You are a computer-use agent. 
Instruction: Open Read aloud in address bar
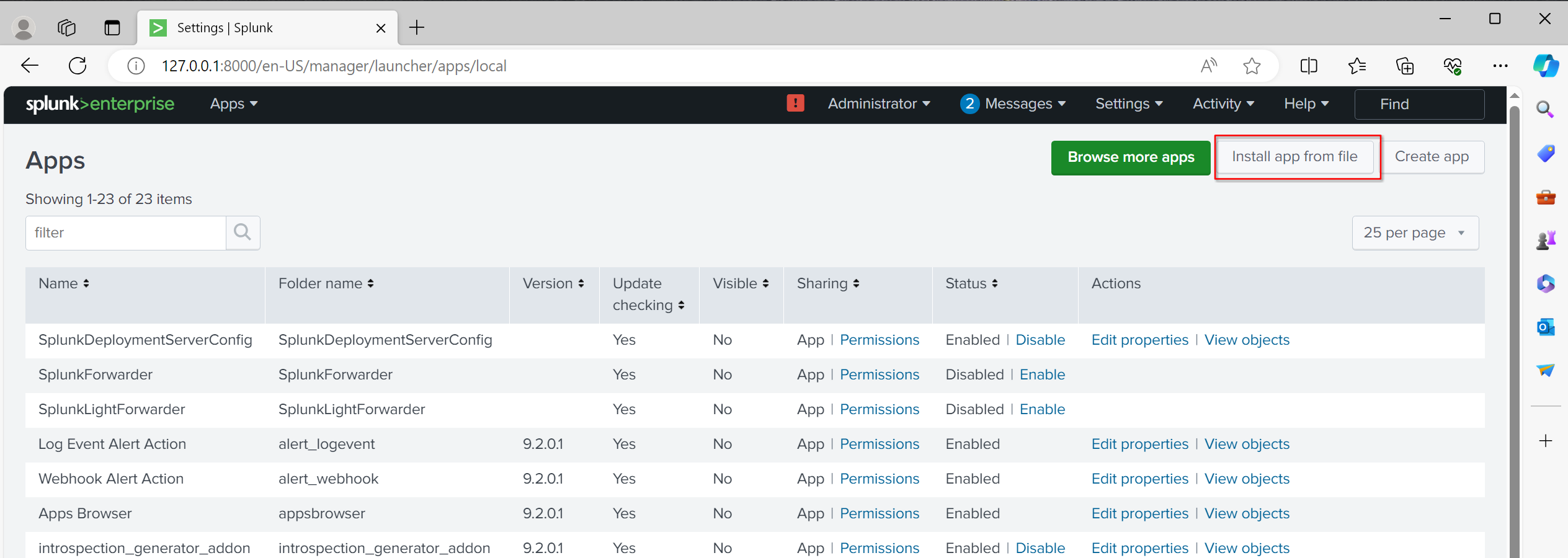tap(1209, 66)
